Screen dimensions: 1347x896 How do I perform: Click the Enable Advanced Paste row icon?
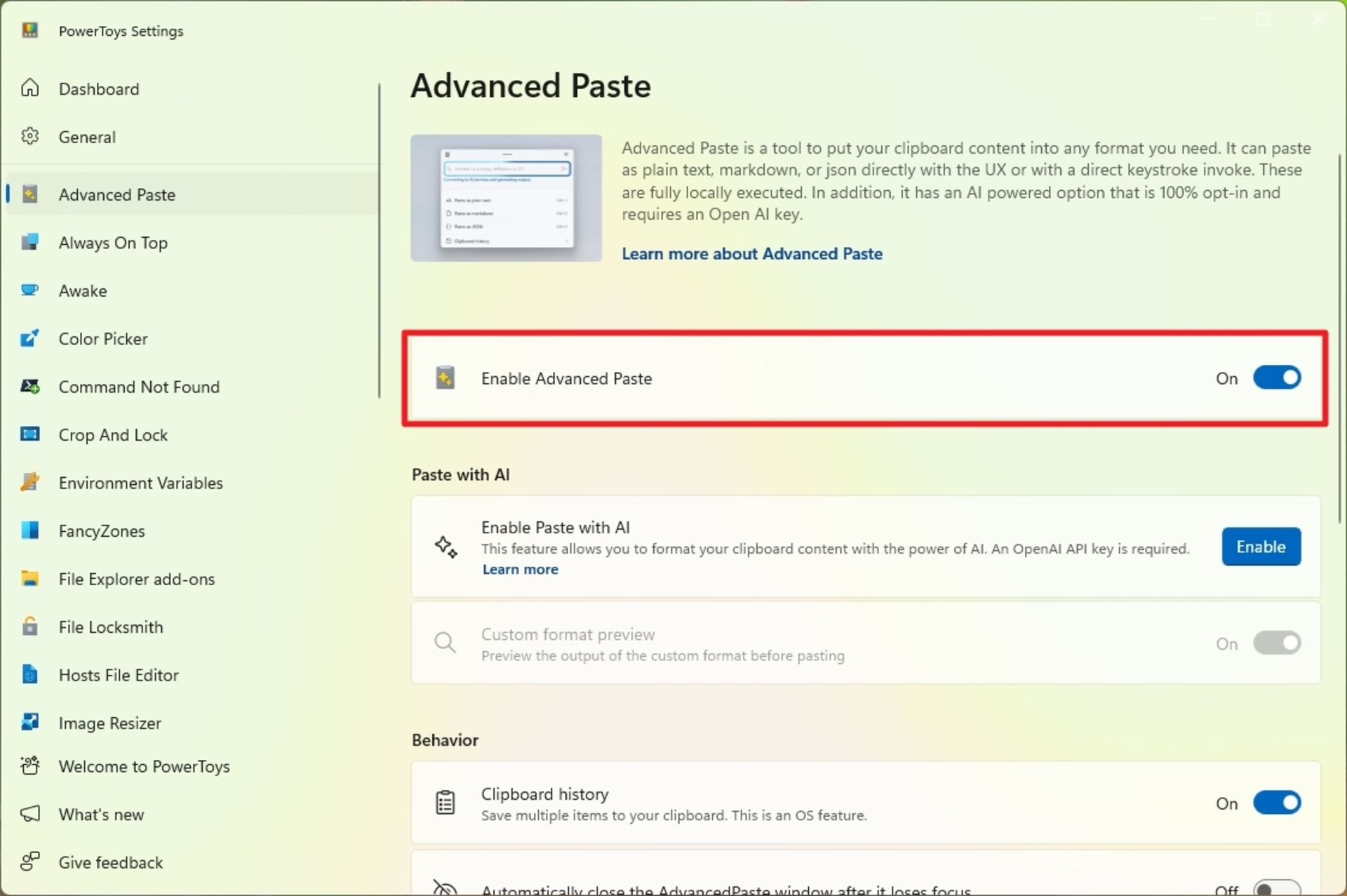445,378
